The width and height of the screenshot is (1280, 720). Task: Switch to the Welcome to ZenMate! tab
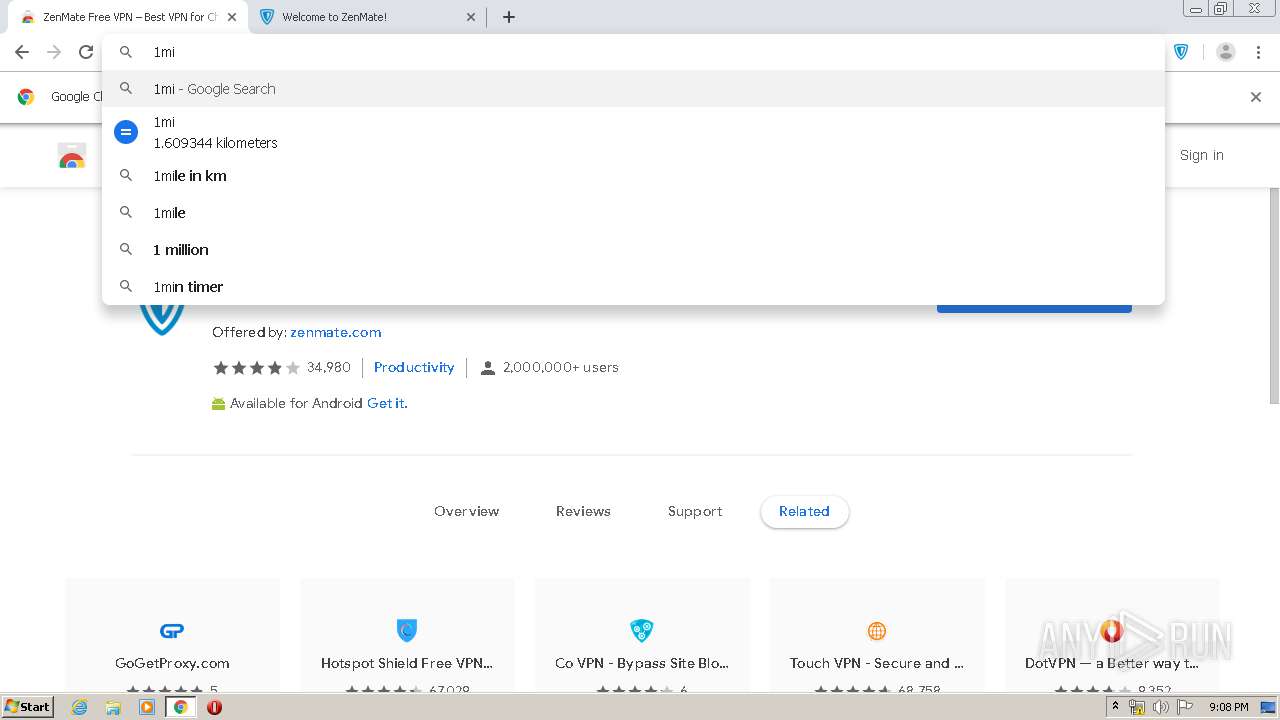(x=366, y=17)
